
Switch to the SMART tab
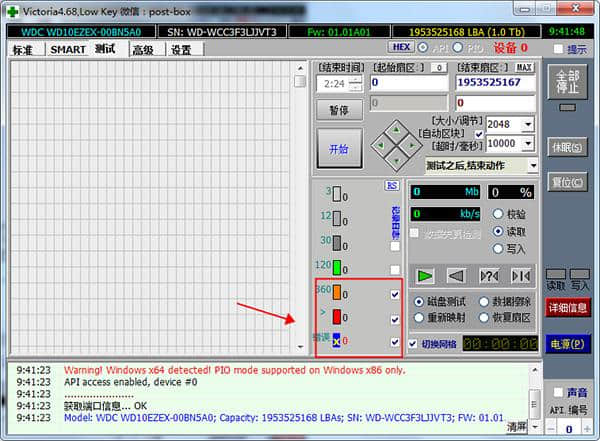click(68, 49)
